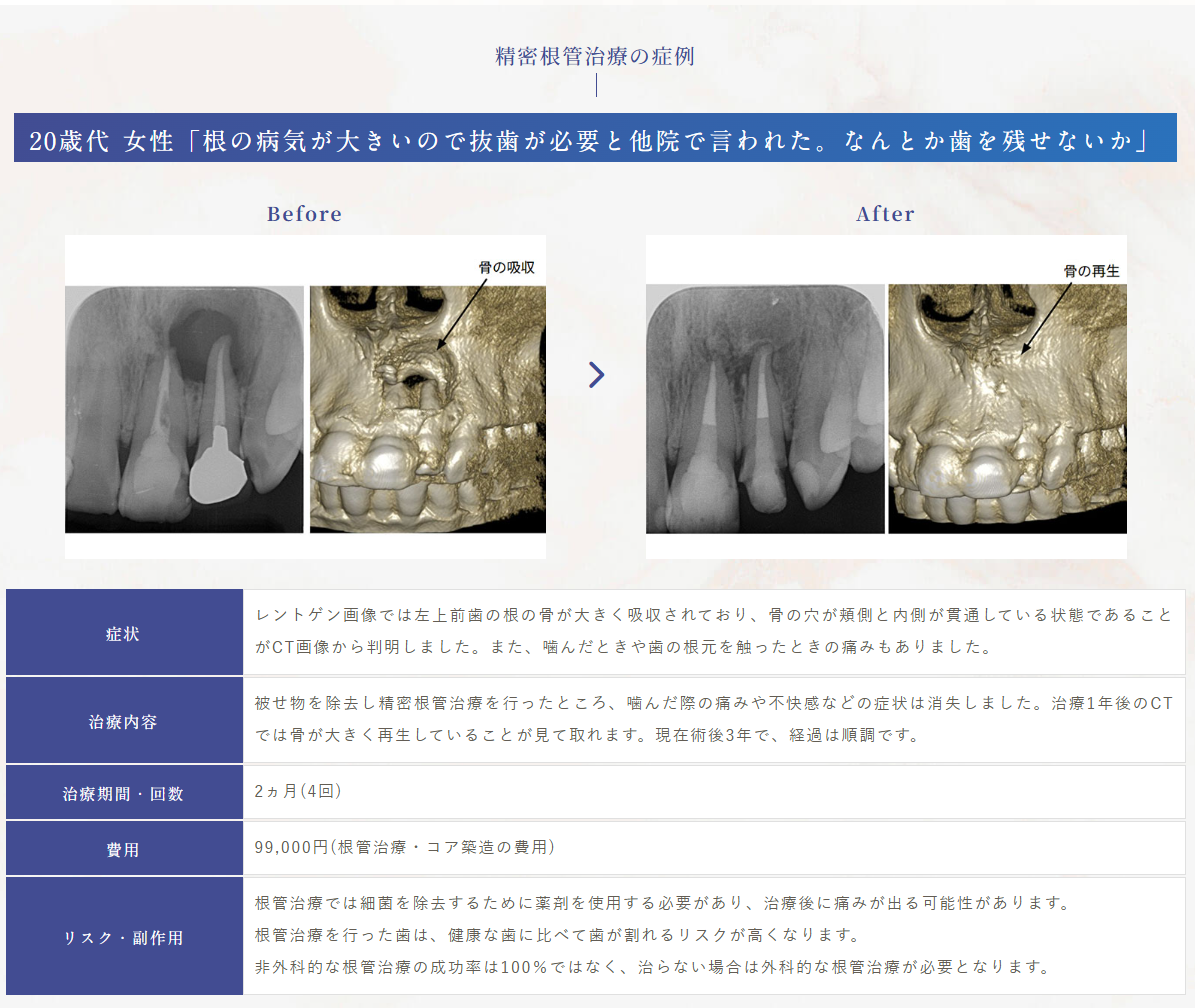This screenshot has height=1008, width=1195.
Task: Open the After dental X-ray image
Action: click(x=765, y=409)
